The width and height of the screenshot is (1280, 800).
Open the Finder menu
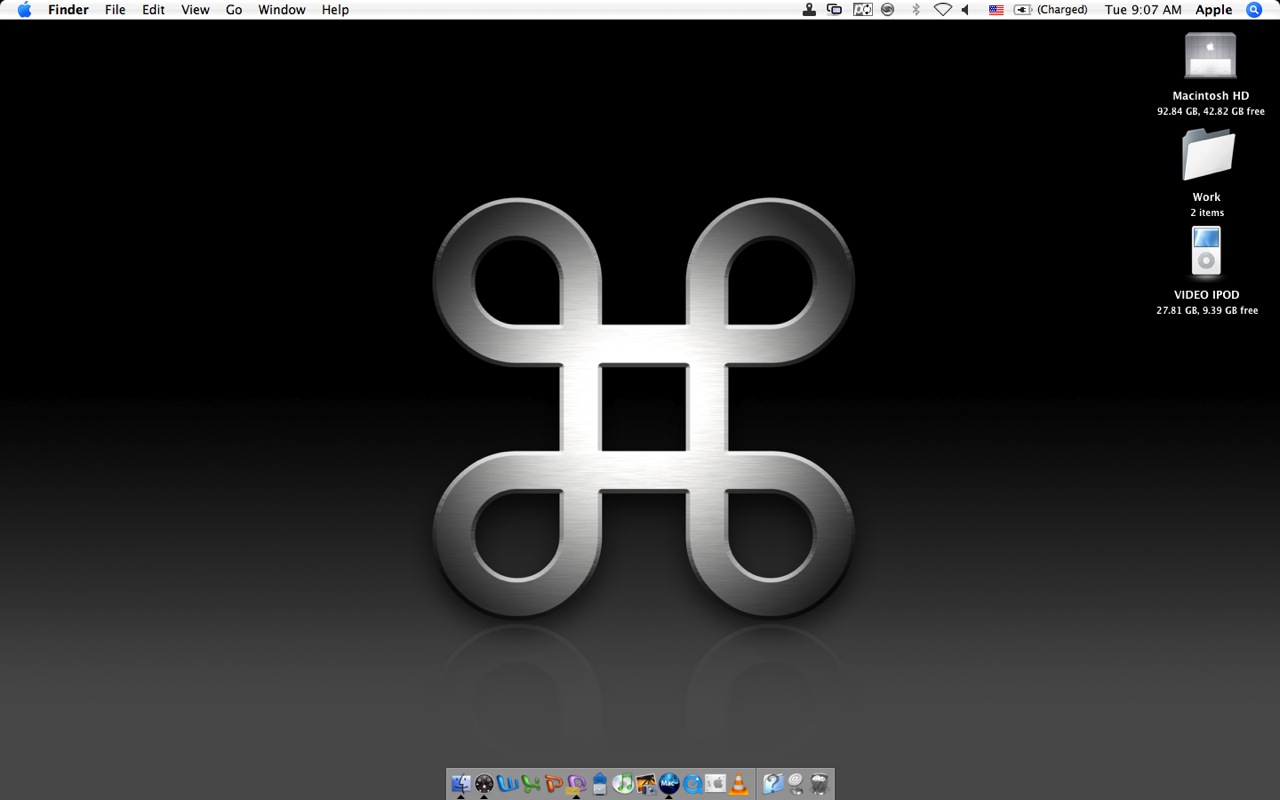(x=68, y=10)
